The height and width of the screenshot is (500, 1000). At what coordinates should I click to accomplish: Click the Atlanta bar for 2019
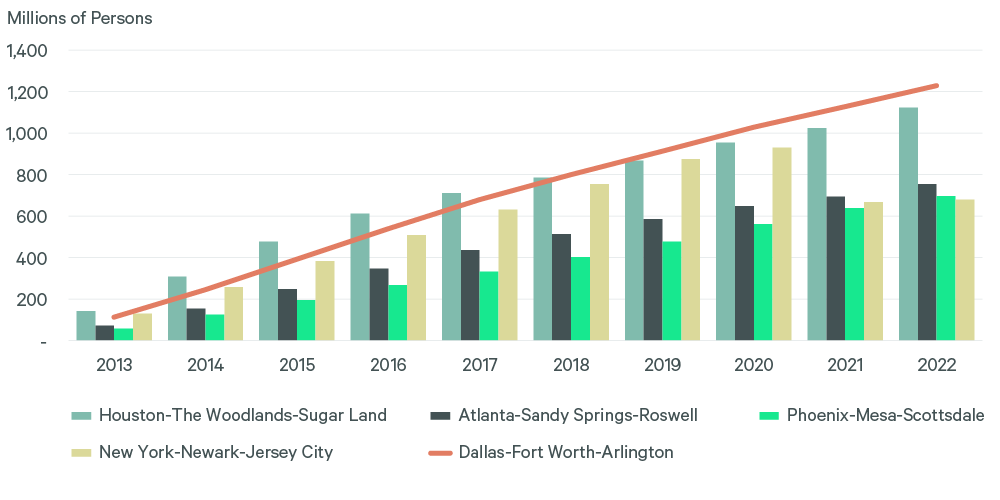pos(653,280)
